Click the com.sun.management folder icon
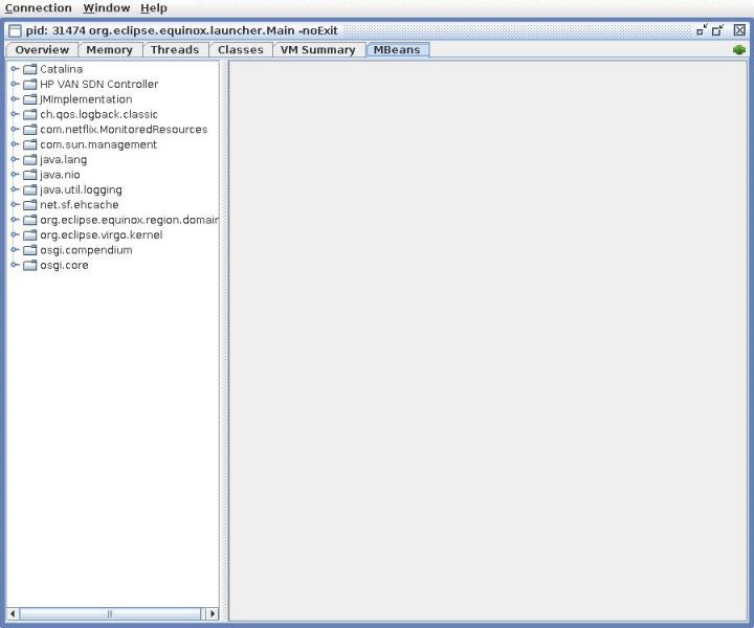The height and width of the screenshot is (628, 754). click(30, 145)
